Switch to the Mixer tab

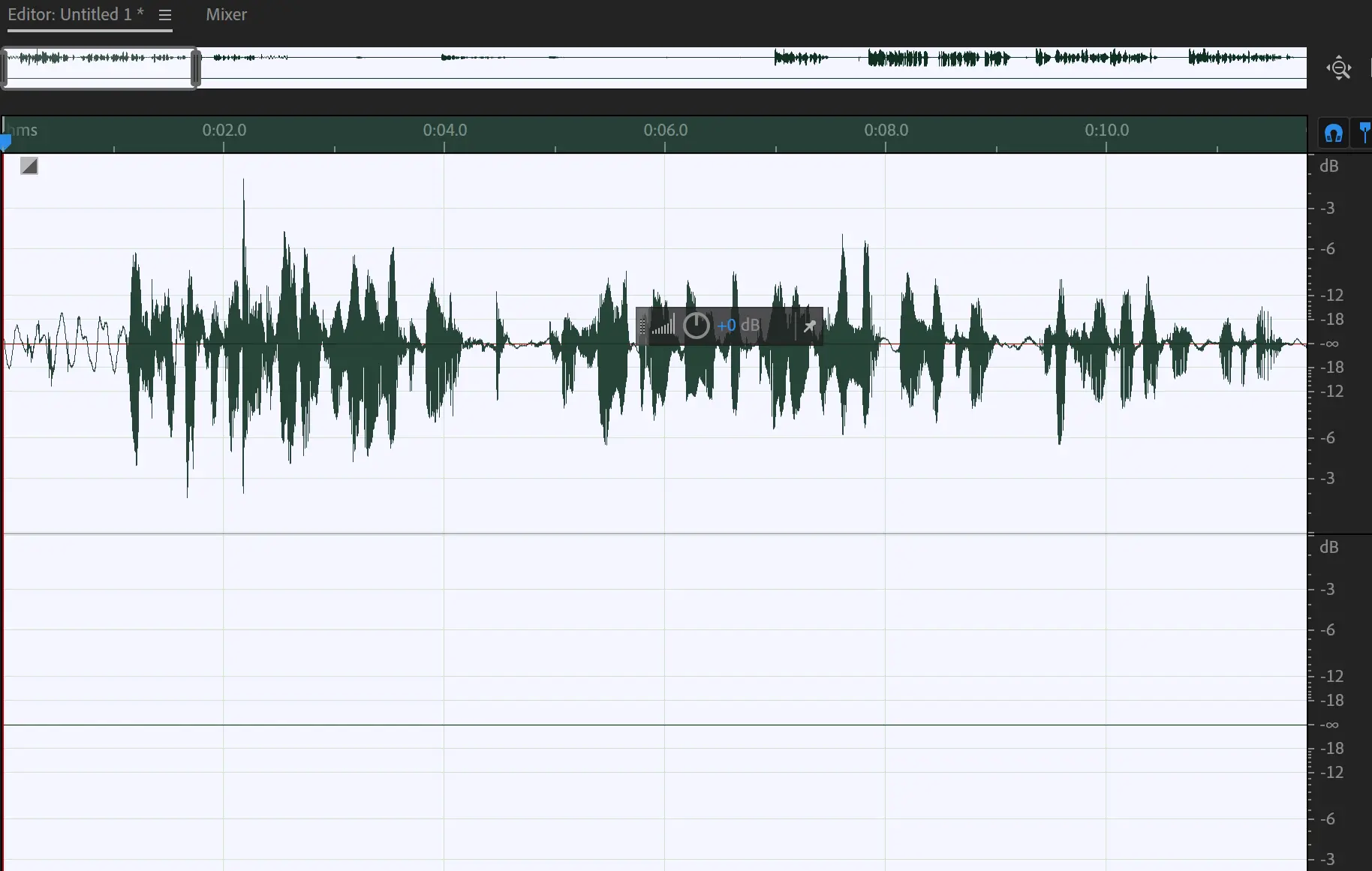[226, 15]
